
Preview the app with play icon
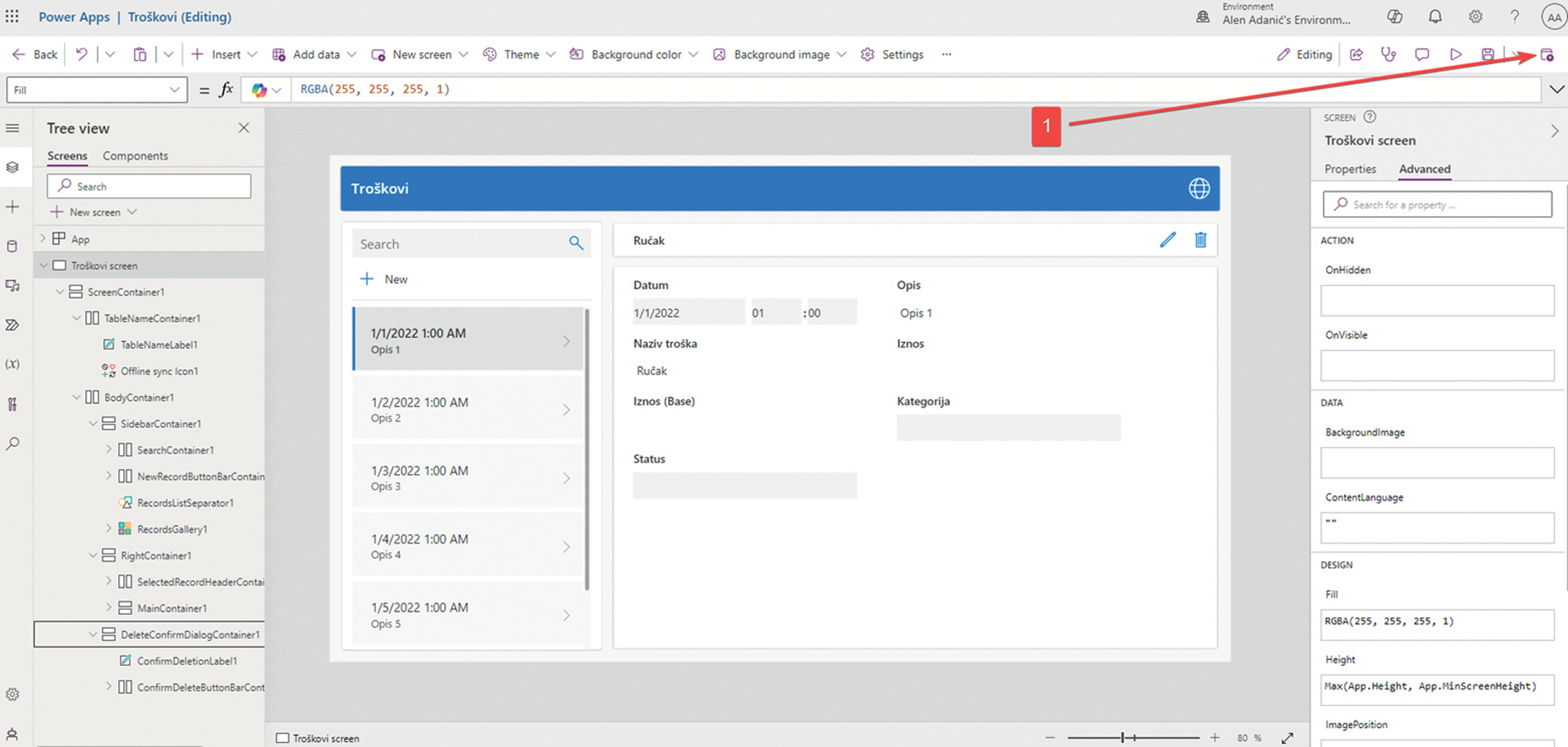tap(1455, 55)
